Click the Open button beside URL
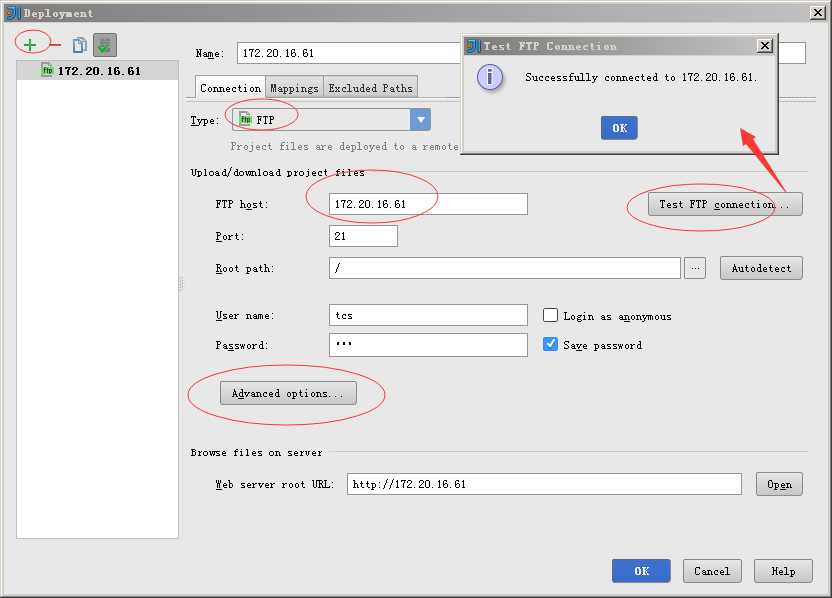 click(x=779, y=484)
